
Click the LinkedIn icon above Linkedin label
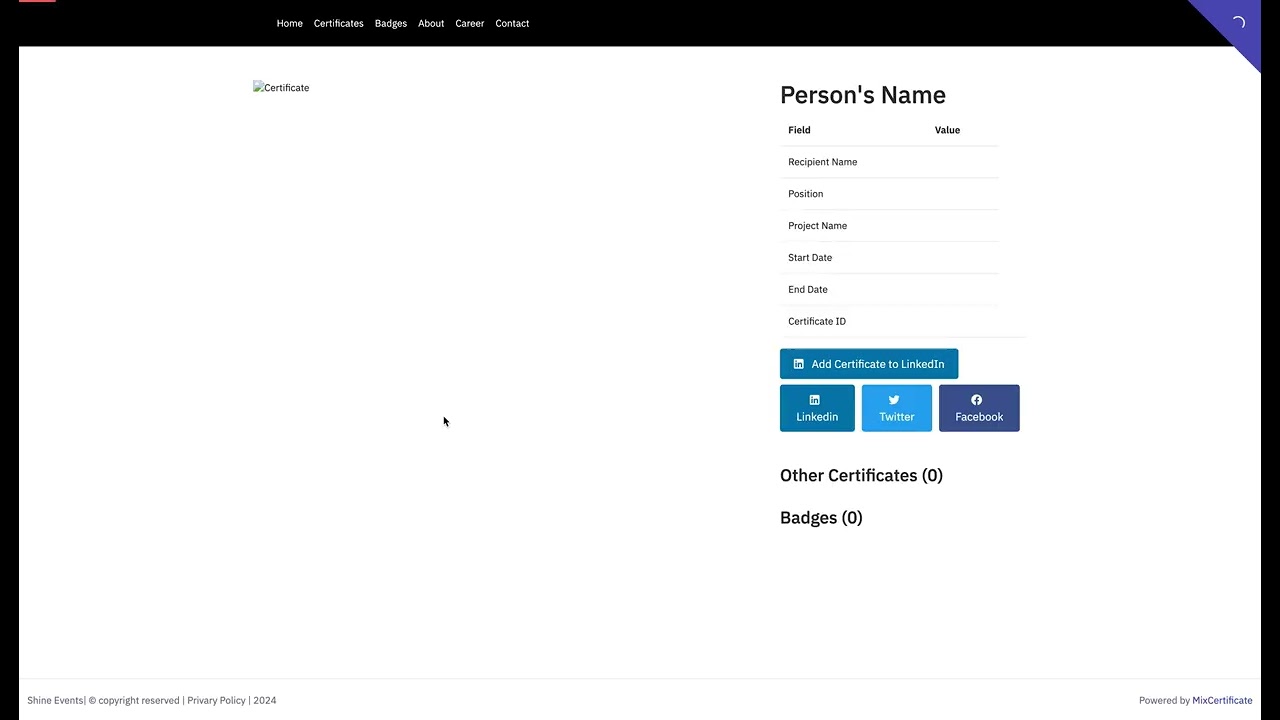[814, 400]
